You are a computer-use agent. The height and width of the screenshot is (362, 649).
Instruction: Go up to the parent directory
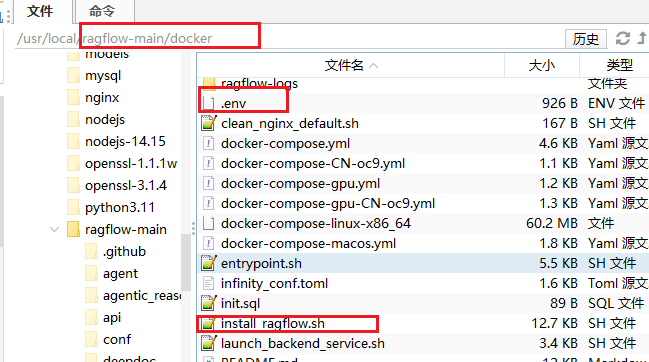pos(642,38)
